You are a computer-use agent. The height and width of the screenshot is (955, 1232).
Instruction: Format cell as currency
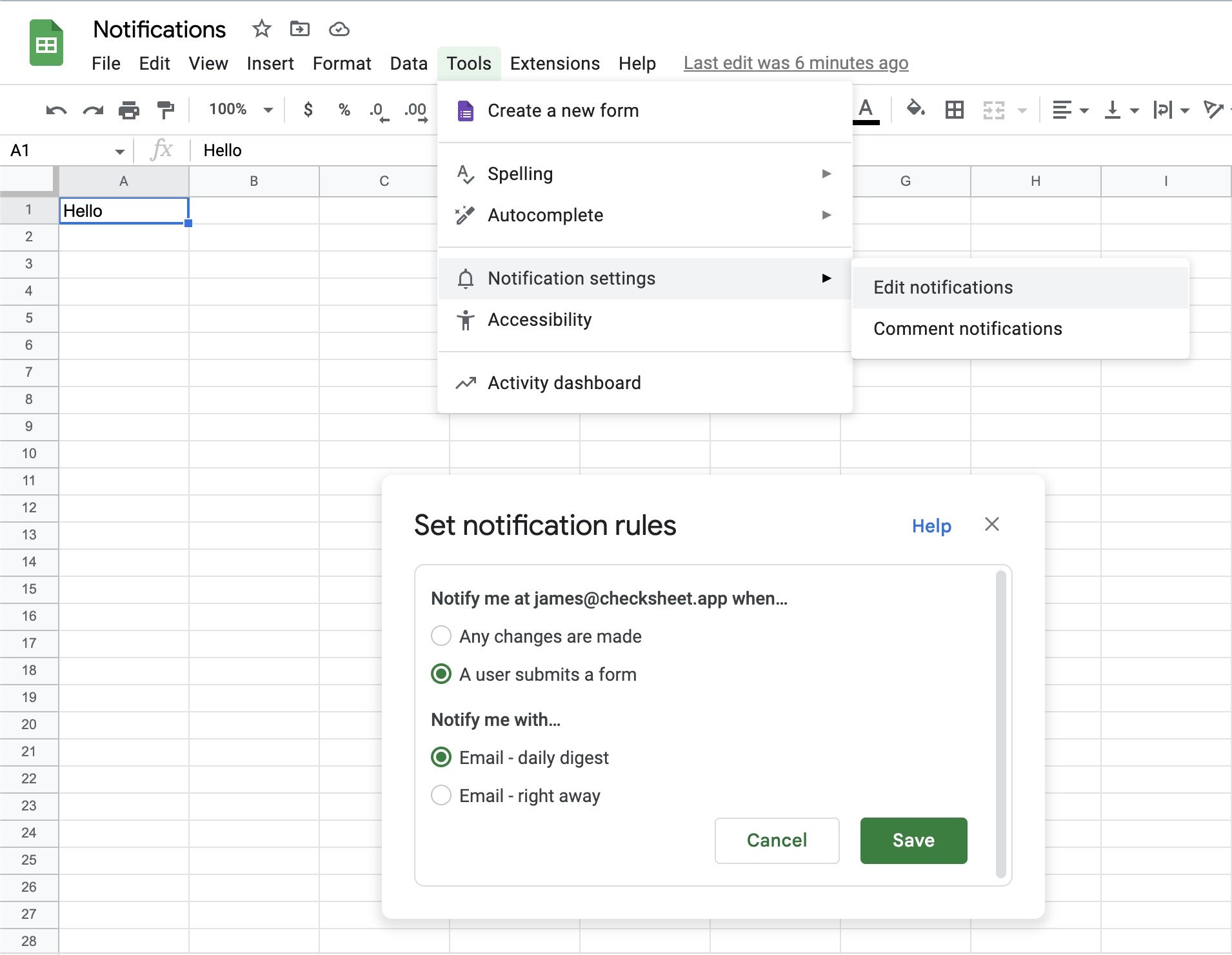pos(308,110)
